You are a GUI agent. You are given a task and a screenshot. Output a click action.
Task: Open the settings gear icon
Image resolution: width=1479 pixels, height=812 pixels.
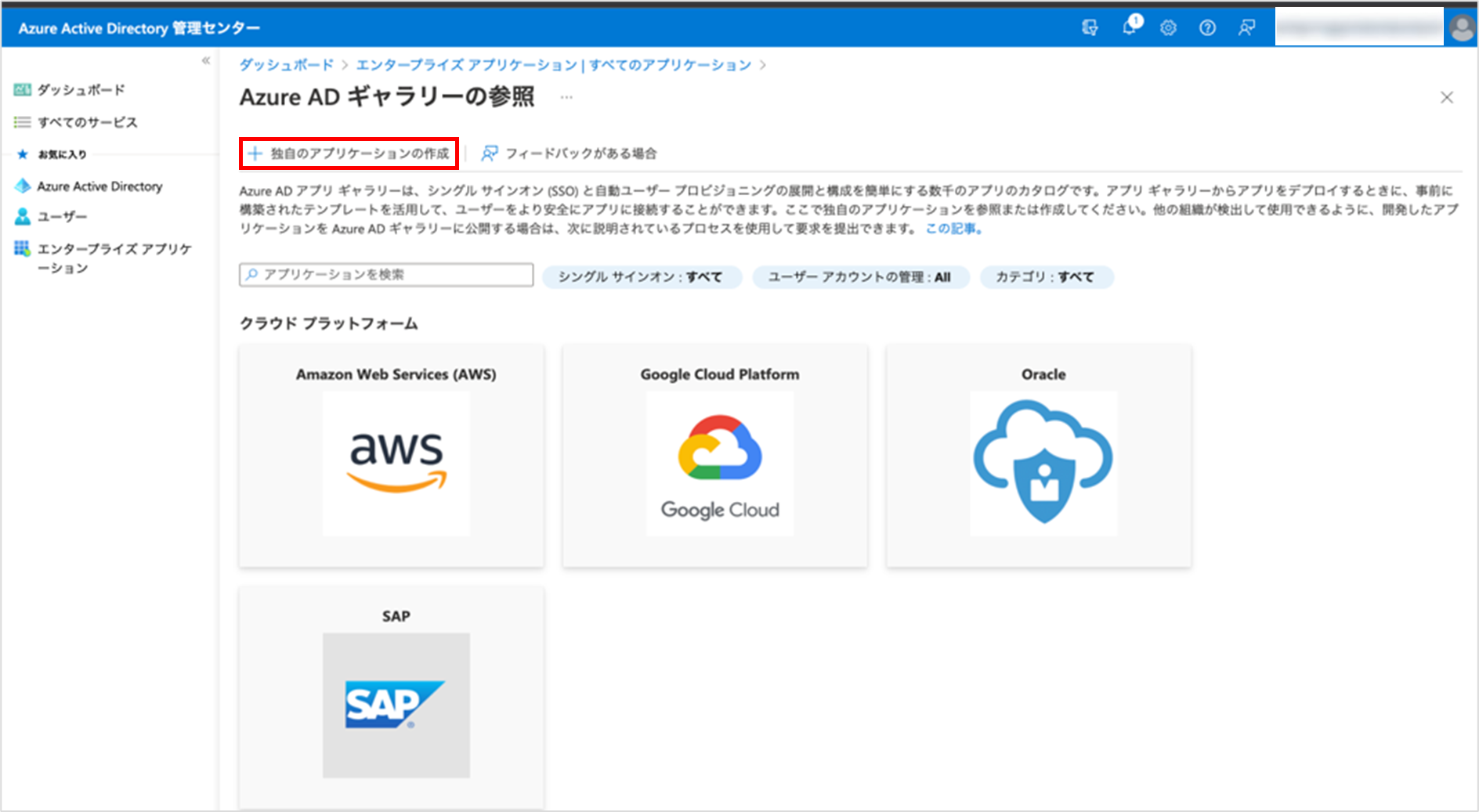tap(1168, 28)
